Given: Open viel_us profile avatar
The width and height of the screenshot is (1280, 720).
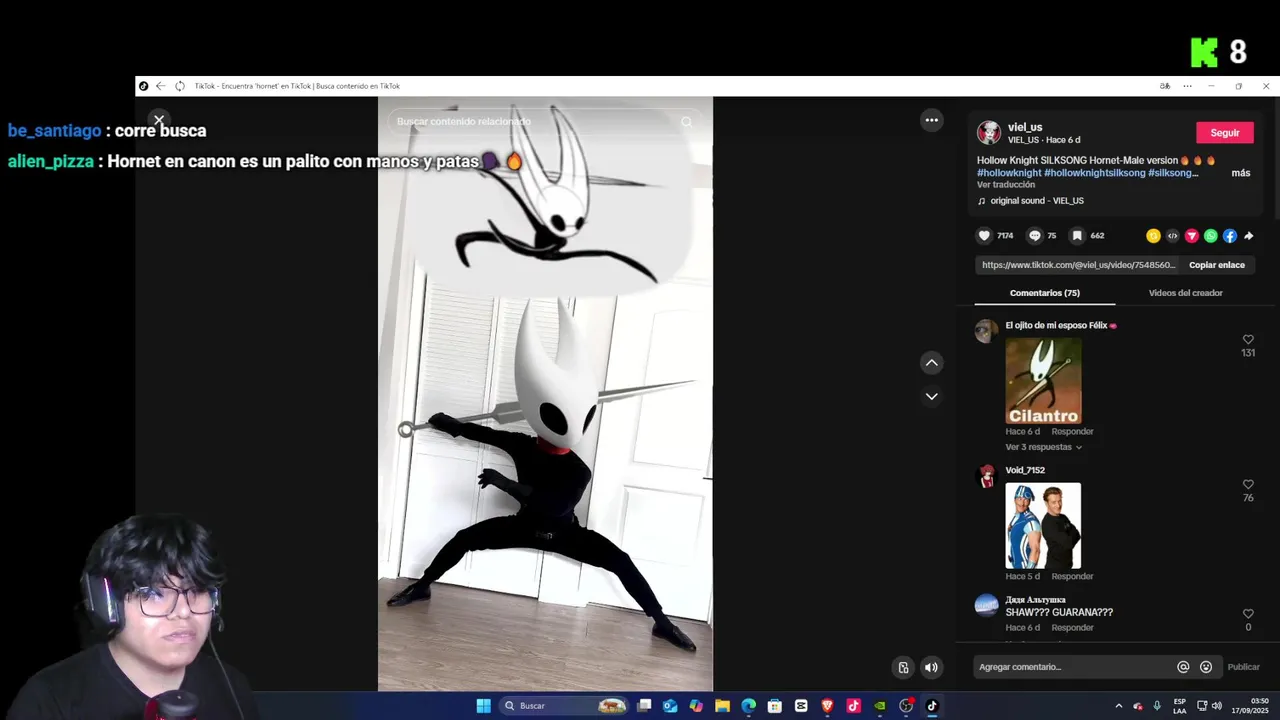Looking at the screenshot, I should (x=988, y=133).
